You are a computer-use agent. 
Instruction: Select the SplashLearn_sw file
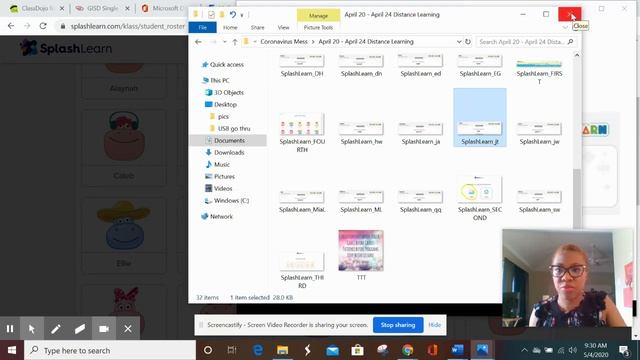(x=539, y=202)
